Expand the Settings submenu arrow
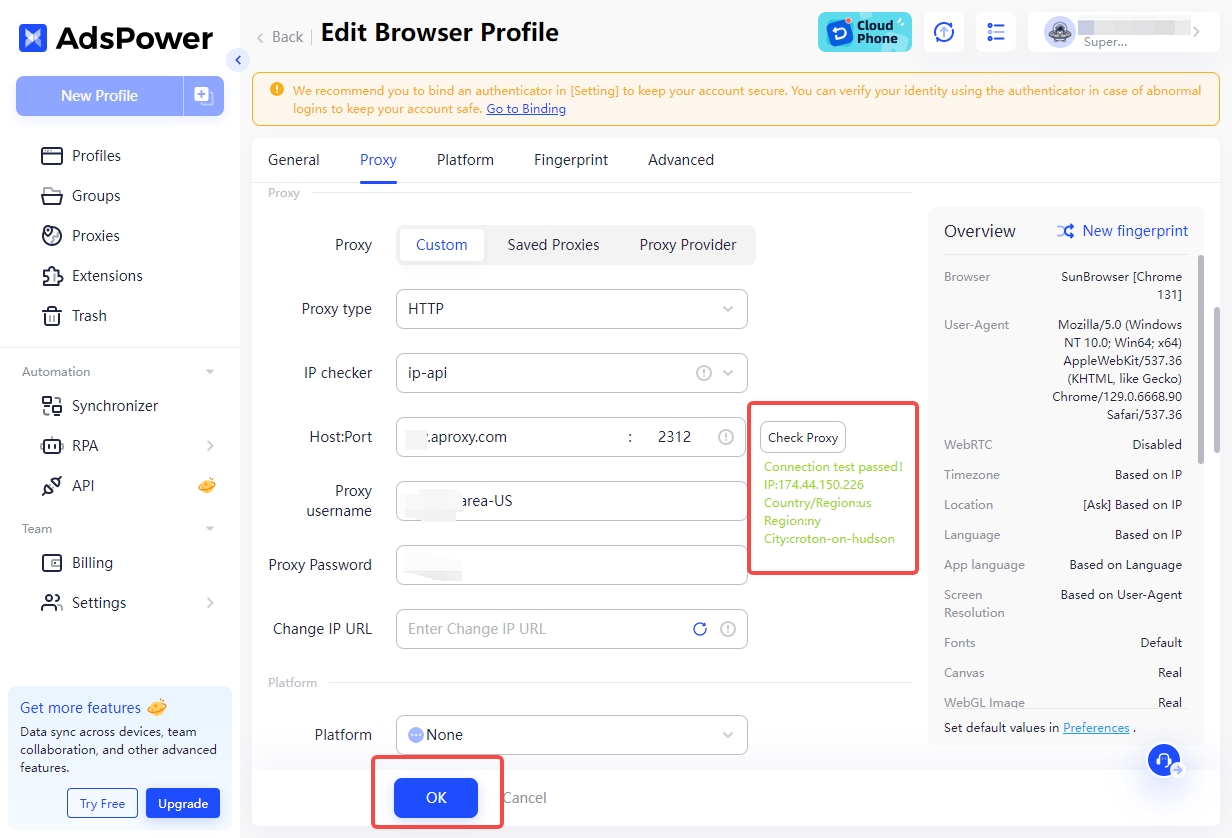This screenshot has height=838, width=1232. (x=210, y=603)
